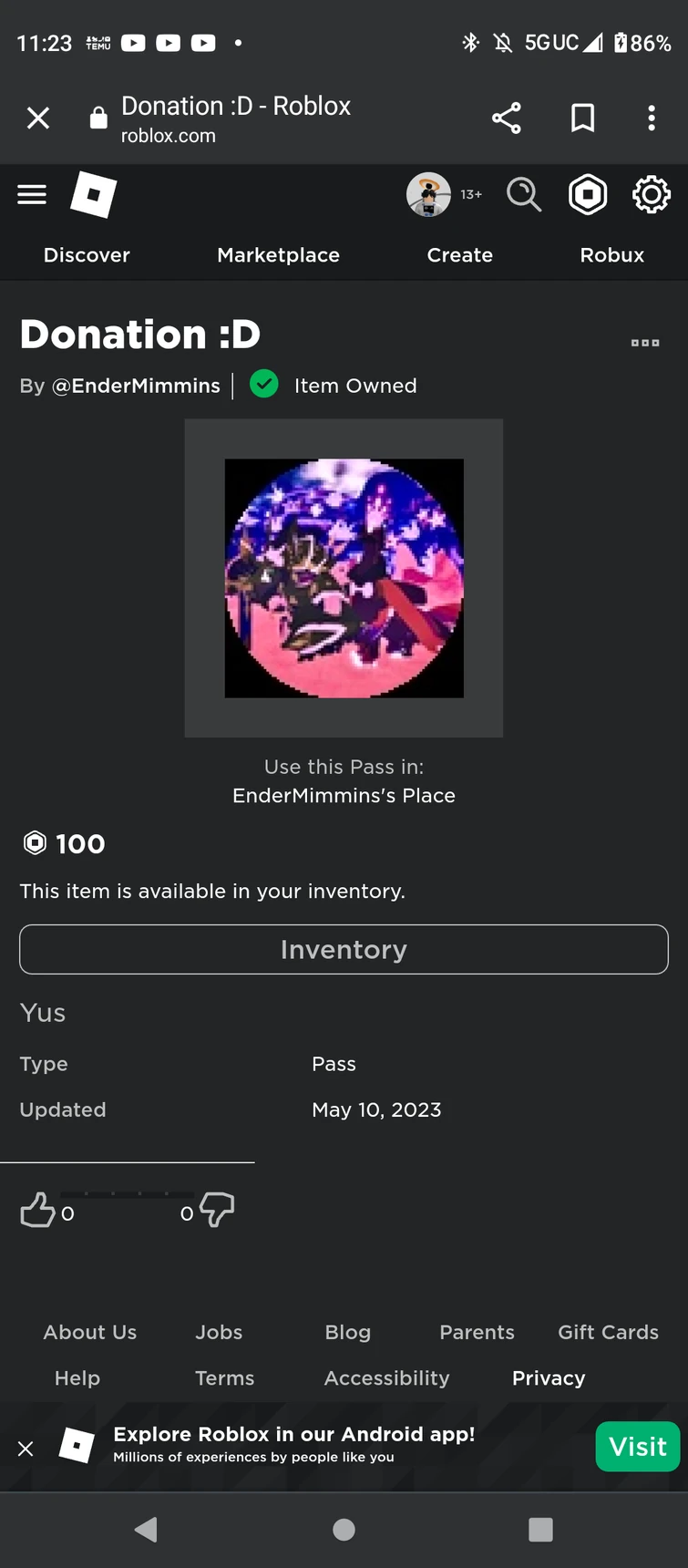
Task: Tap the share icon in browser bar
Action: coord(507,118)
